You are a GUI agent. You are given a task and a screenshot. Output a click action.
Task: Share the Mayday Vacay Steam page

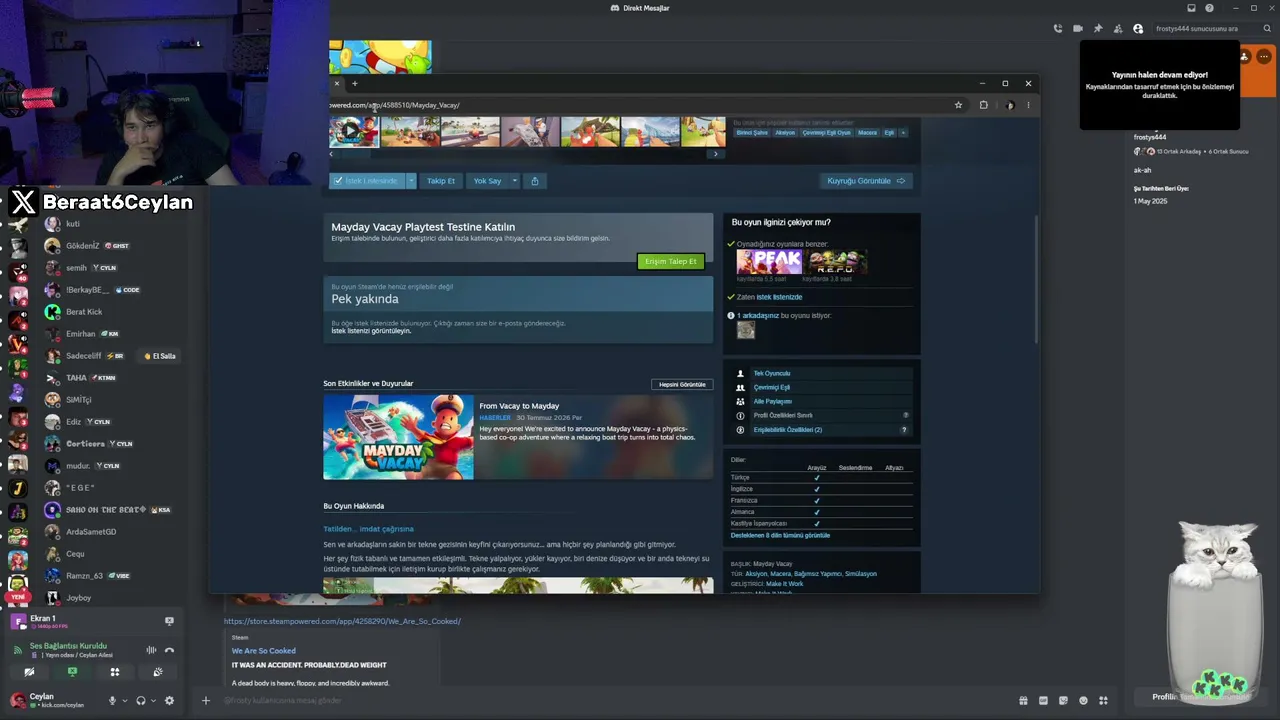[x=535, y=181]
